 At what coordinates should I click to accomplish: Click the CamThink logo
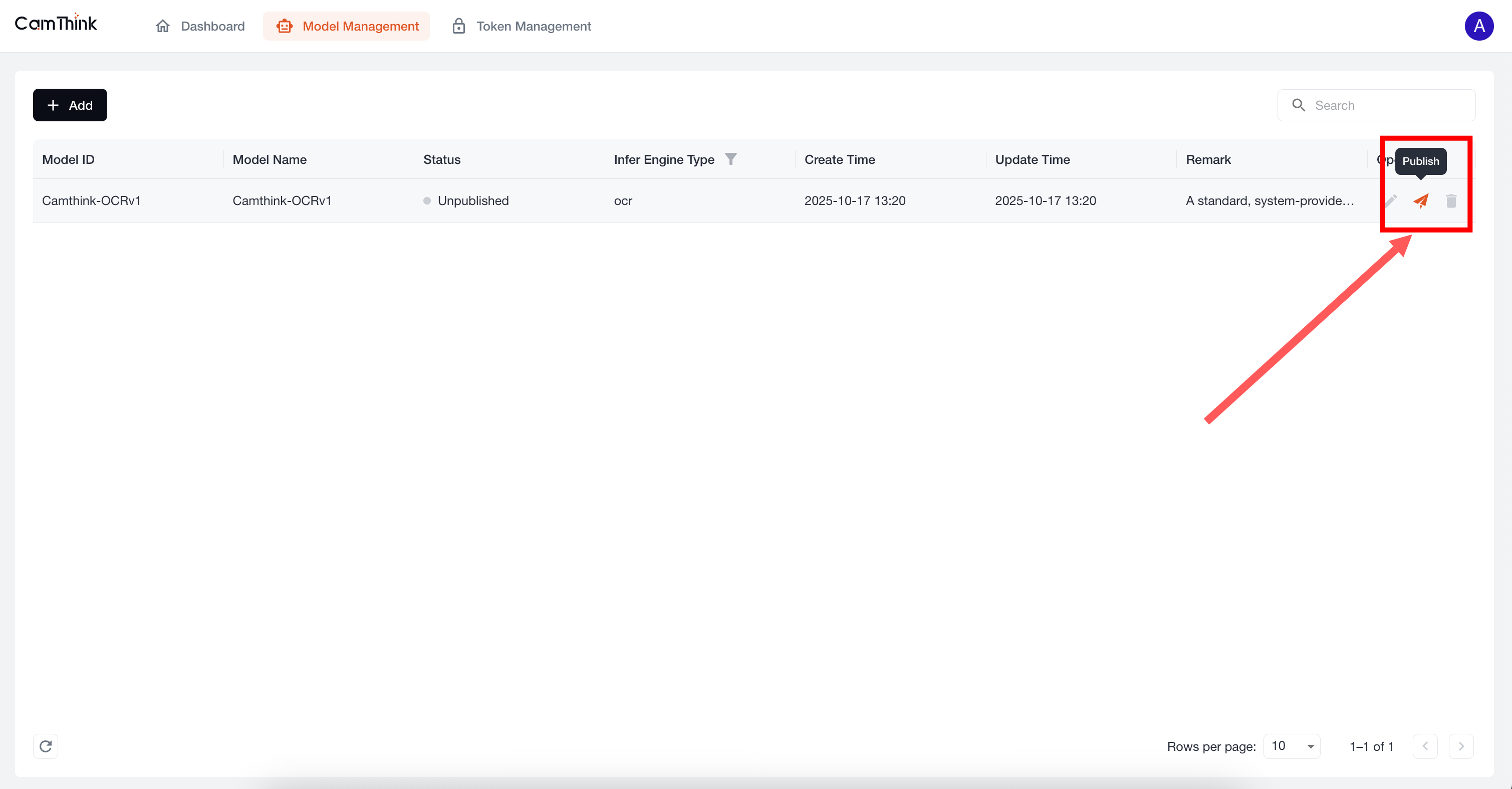tap(56, 24)
